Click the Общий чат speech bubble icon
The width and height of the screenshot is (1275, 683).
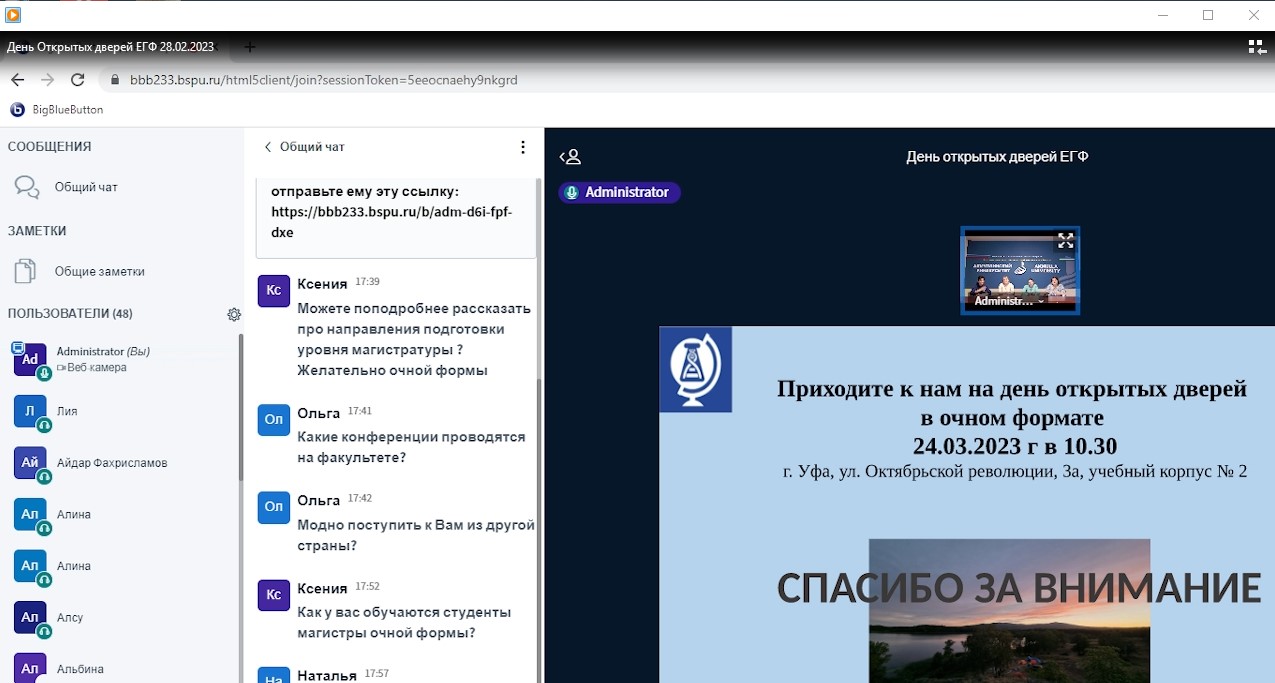click(x=27, y=187)
